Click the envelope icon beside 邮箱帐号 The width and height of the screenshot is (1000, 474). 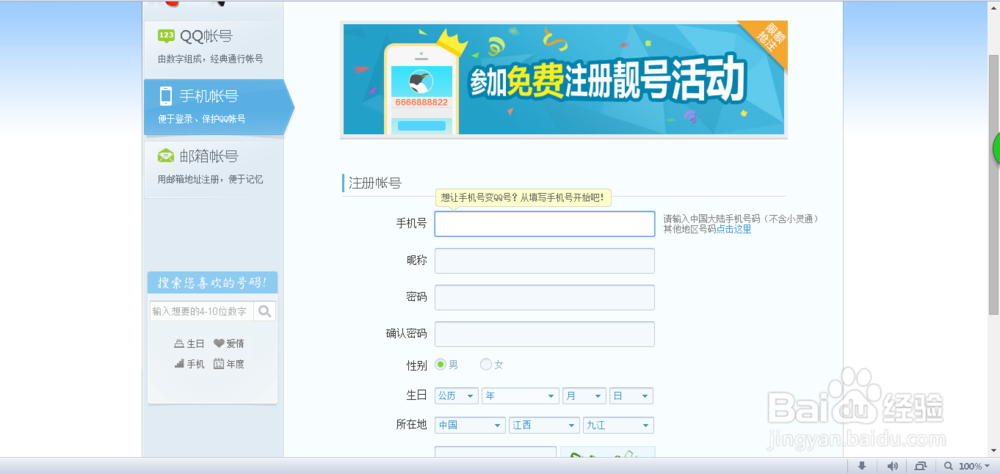click(166, 156)
